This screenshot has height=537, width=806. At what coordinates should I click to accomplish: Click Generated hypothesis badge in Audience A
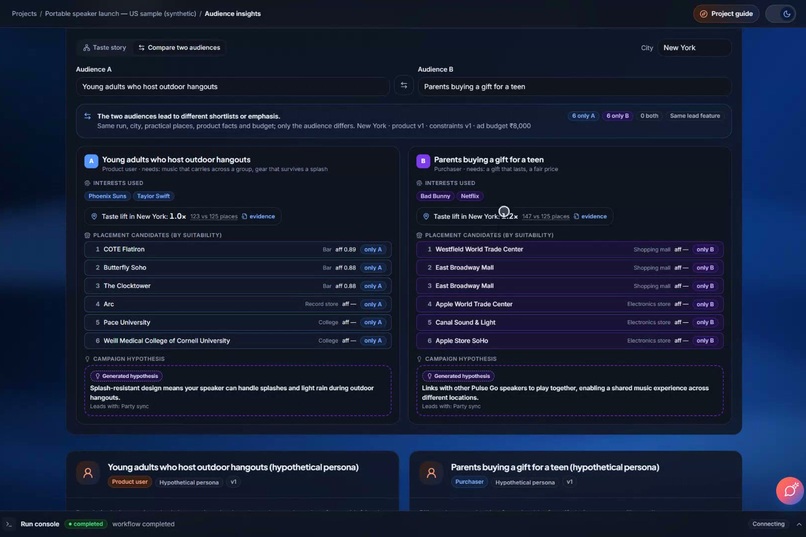[x=126, y=376]
